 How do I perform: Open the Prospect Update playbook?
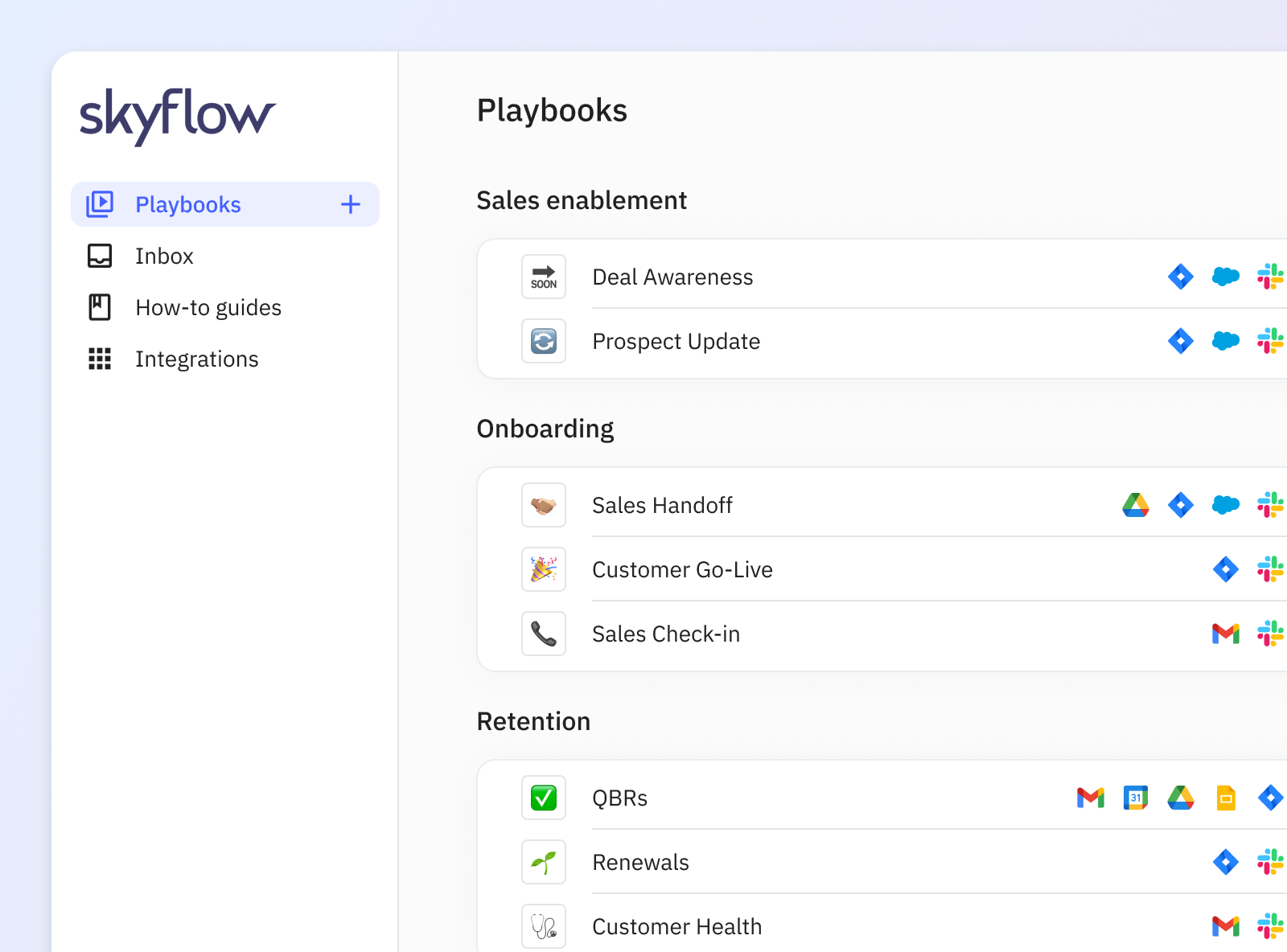click(676, 341)
